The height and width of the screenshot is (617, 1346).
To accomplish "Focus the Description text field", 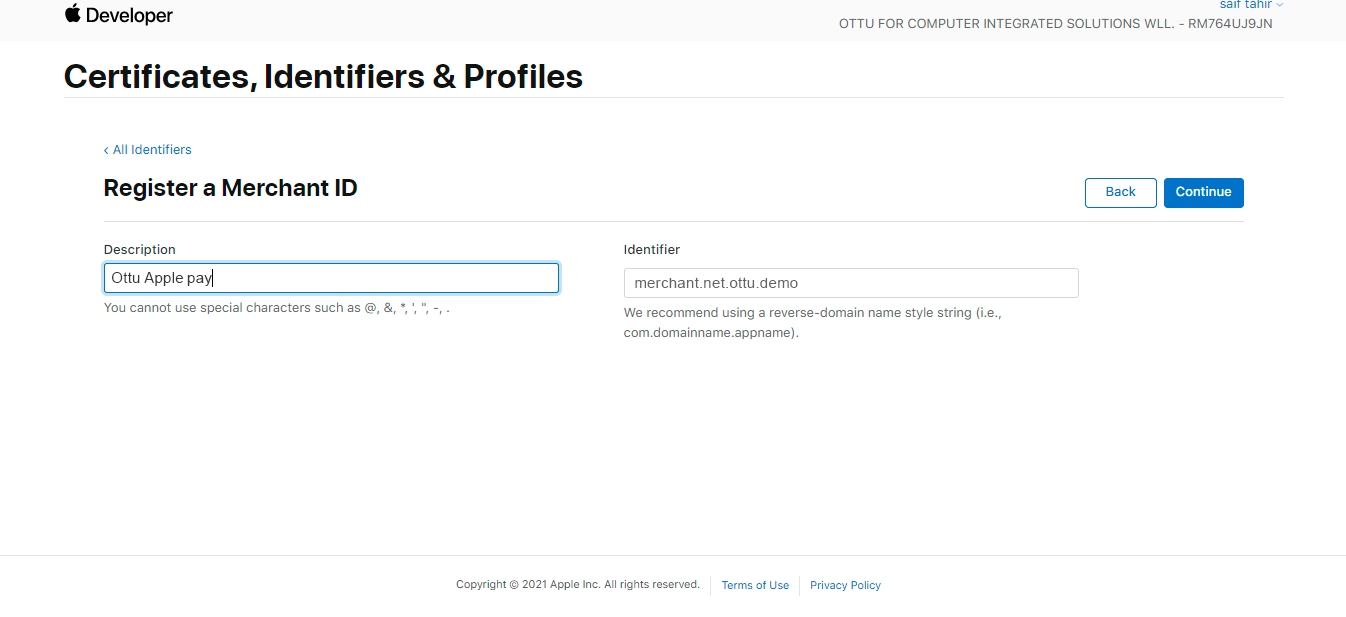I will (331, 278).
